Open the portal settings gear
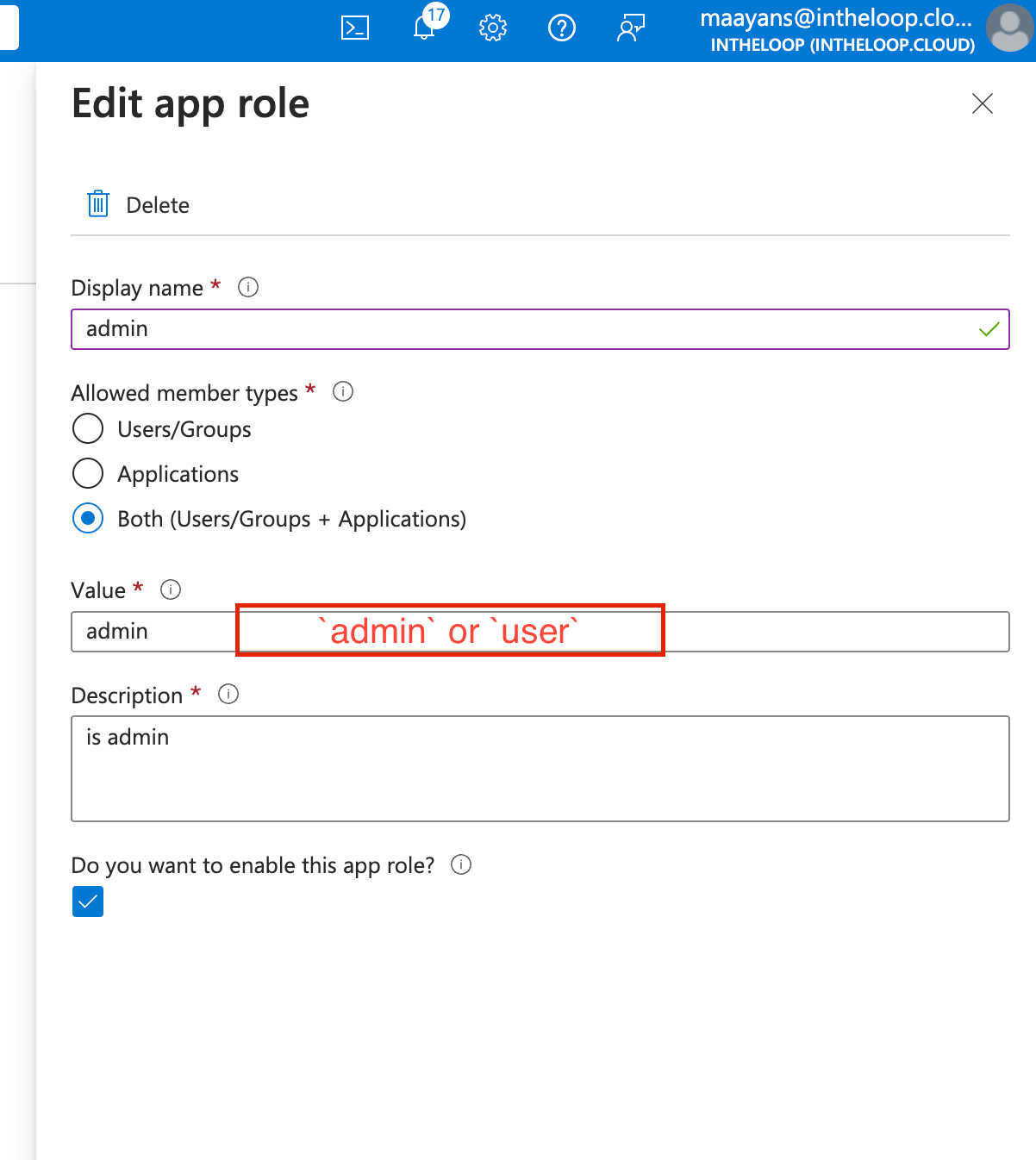 492,27
